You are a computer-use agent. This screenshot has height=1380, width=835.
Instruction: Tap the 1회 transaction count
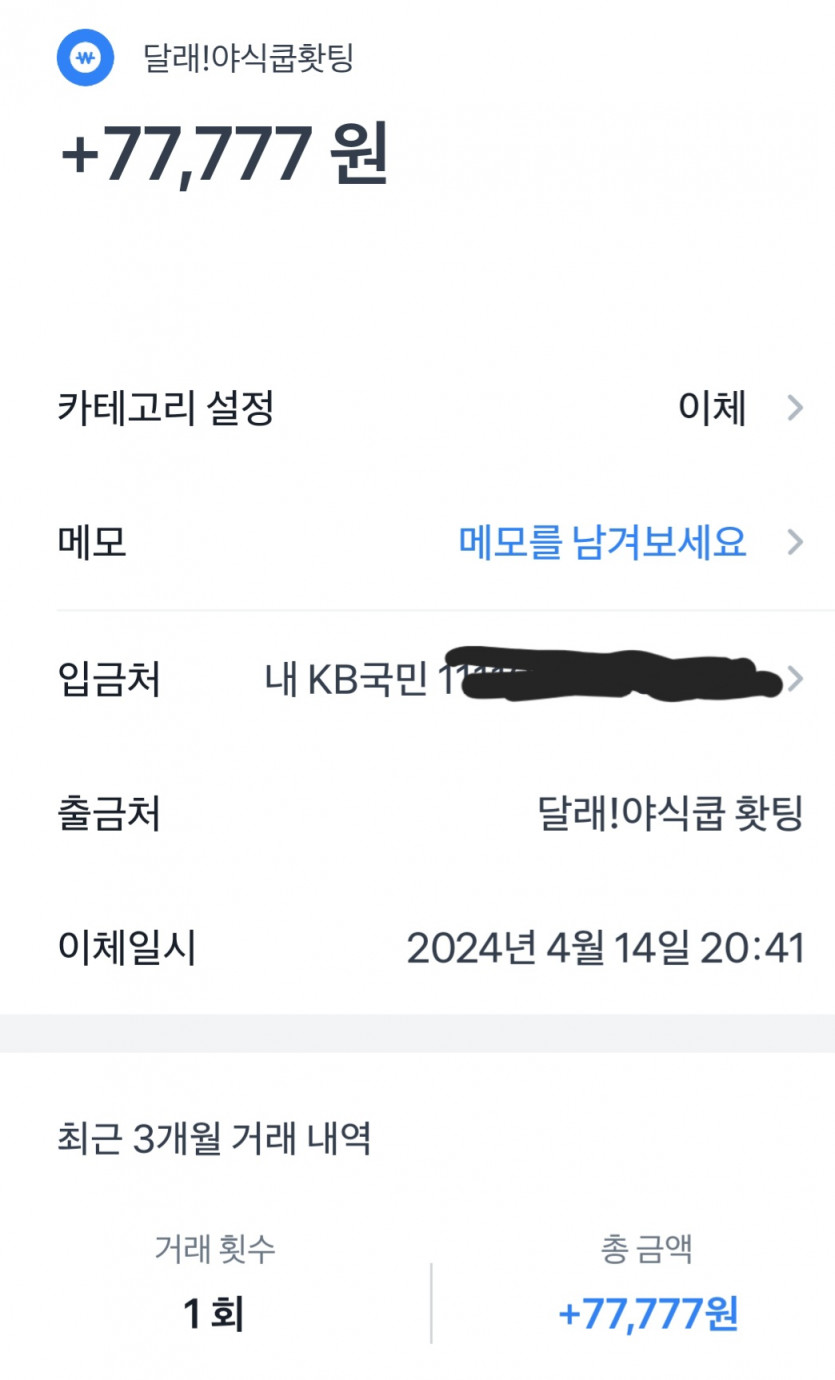coord(214,1314)
